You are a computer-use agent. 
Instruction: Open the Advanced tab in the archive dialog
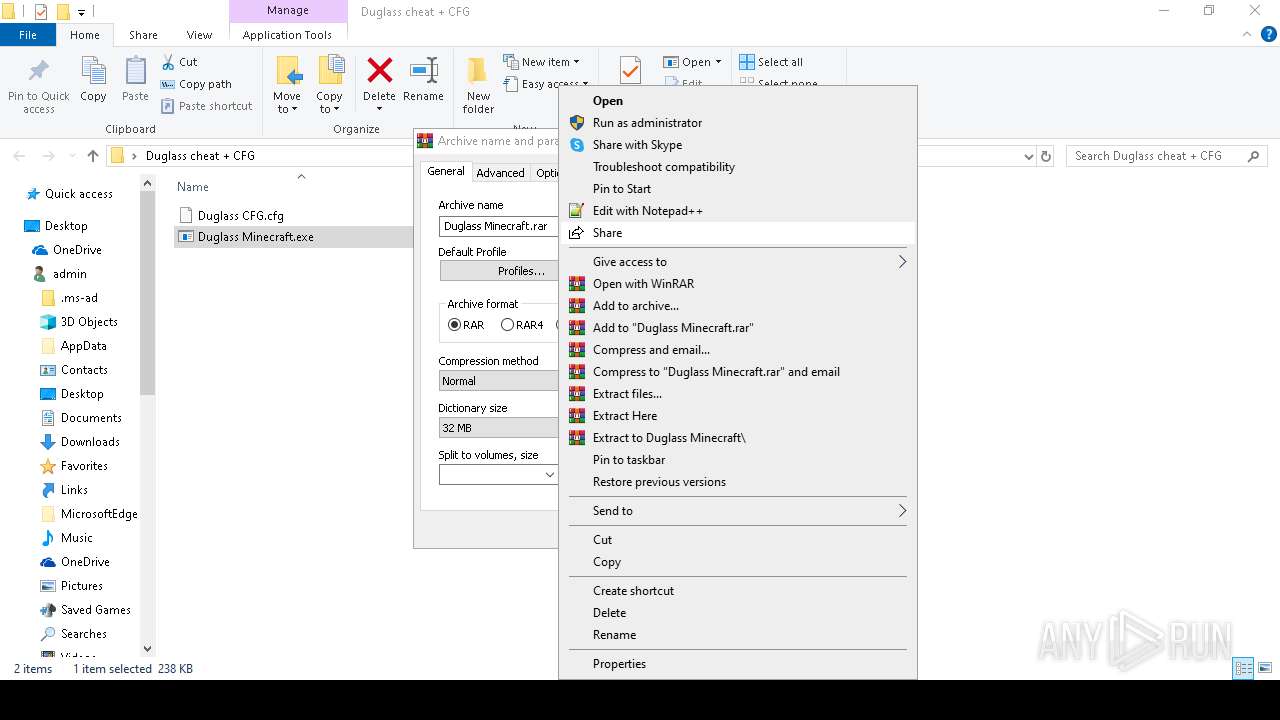point(500,173)
